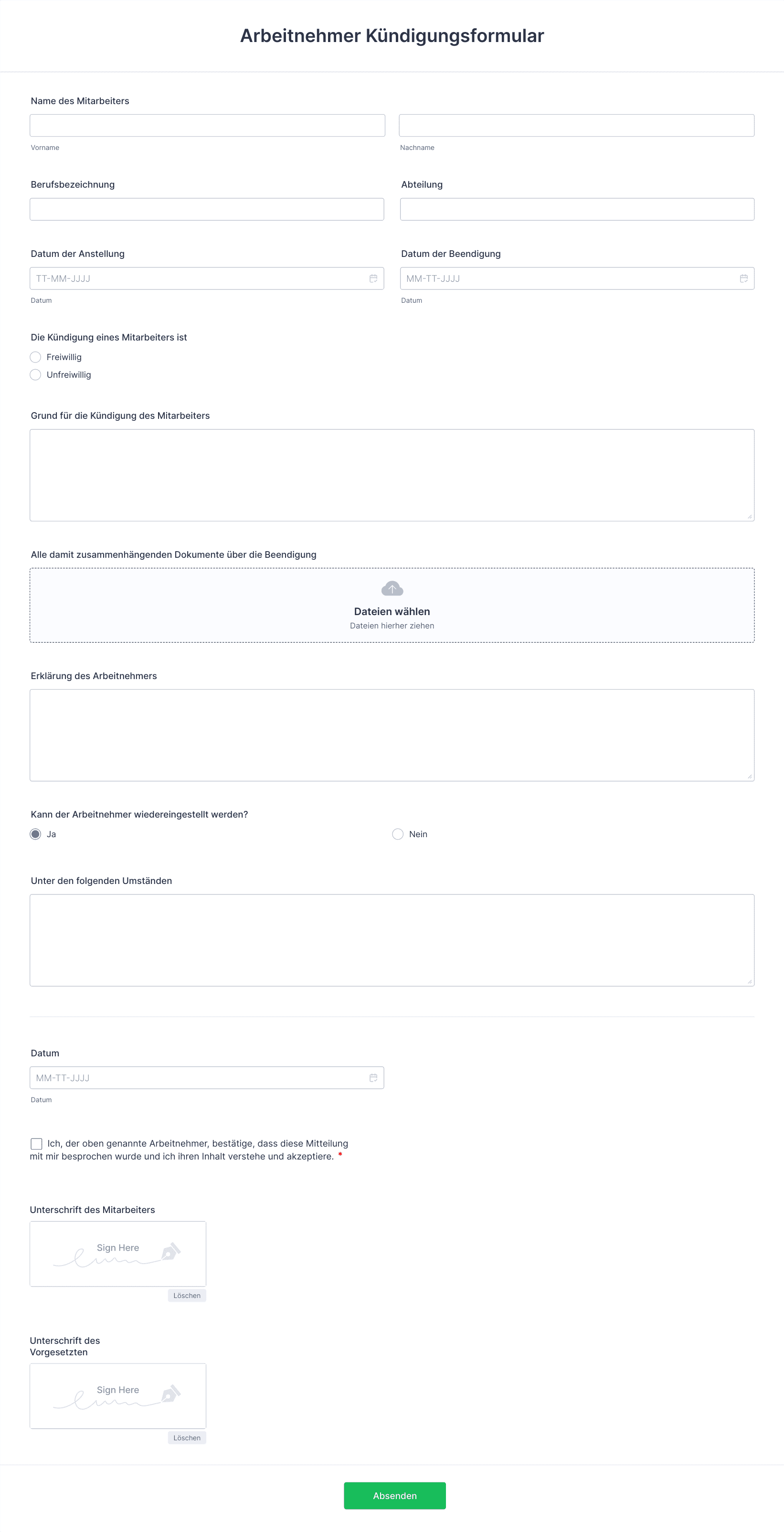Click the Berufsbezeichnung text field
Image resolution: width=784 pixels, height=1532 pixels.
[207, 209]
